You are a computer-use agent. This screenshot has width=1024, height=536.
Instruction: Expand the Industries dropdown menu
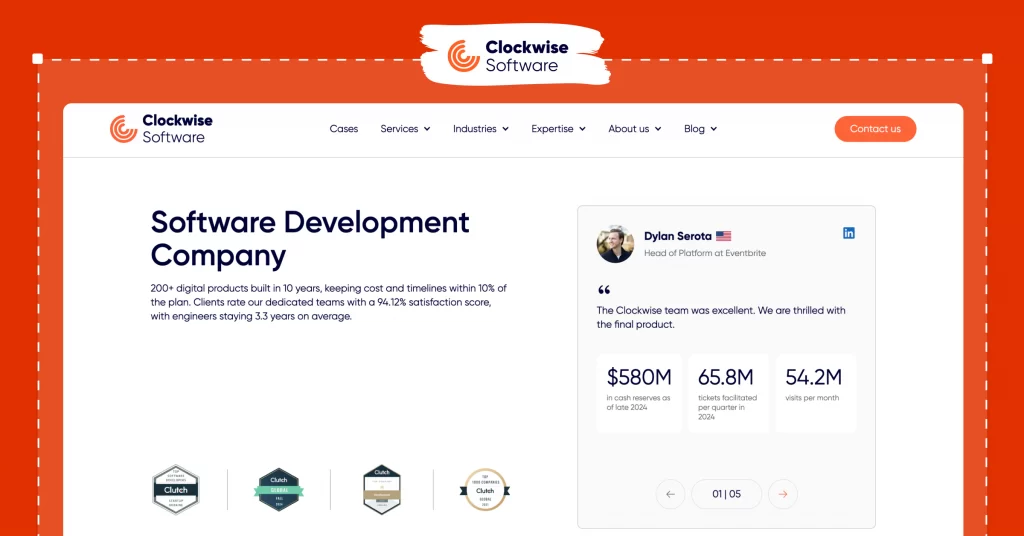[x=481, y=129]
